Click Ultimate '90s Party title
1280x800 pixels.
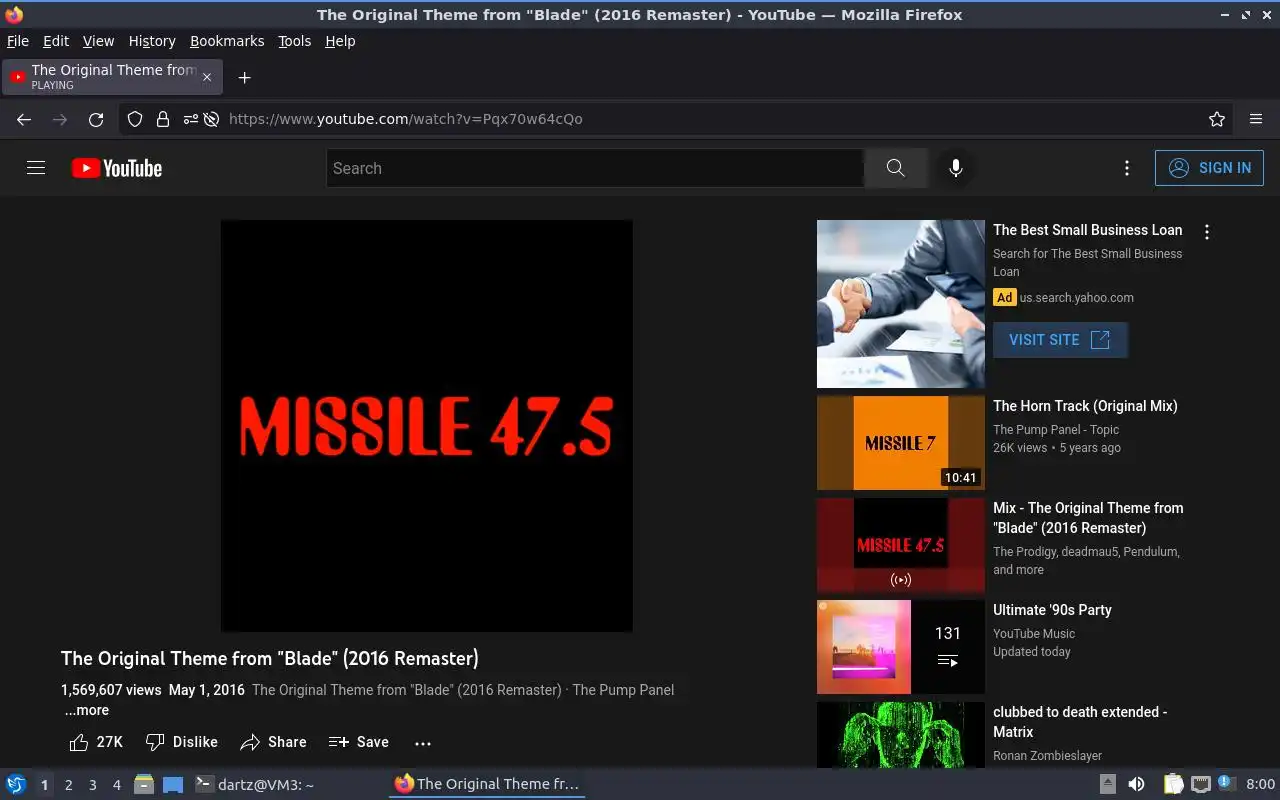click(x=1052, y=610)
